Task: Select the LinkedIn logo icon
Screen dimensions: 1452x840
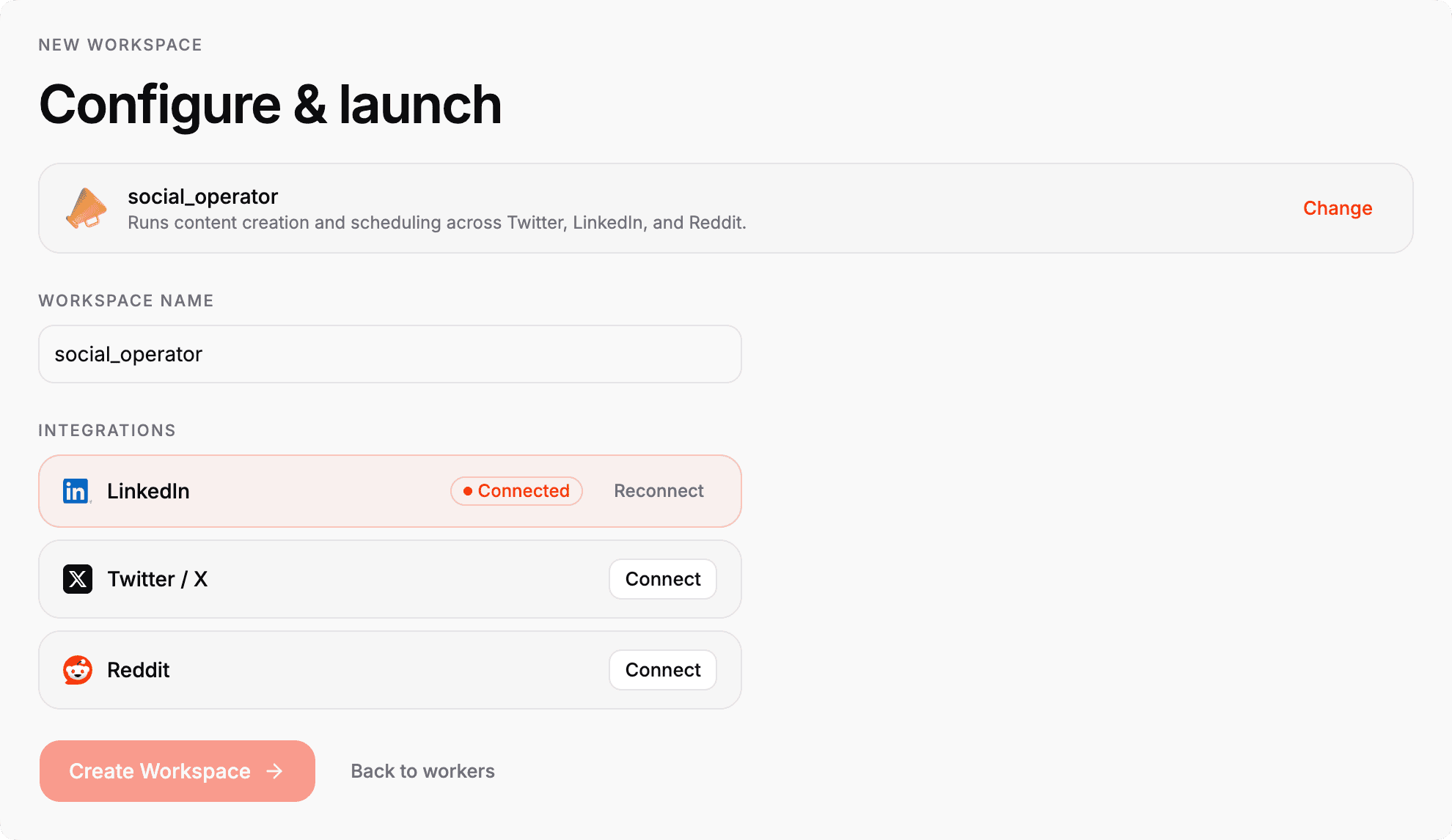Action: click(76, 490)
